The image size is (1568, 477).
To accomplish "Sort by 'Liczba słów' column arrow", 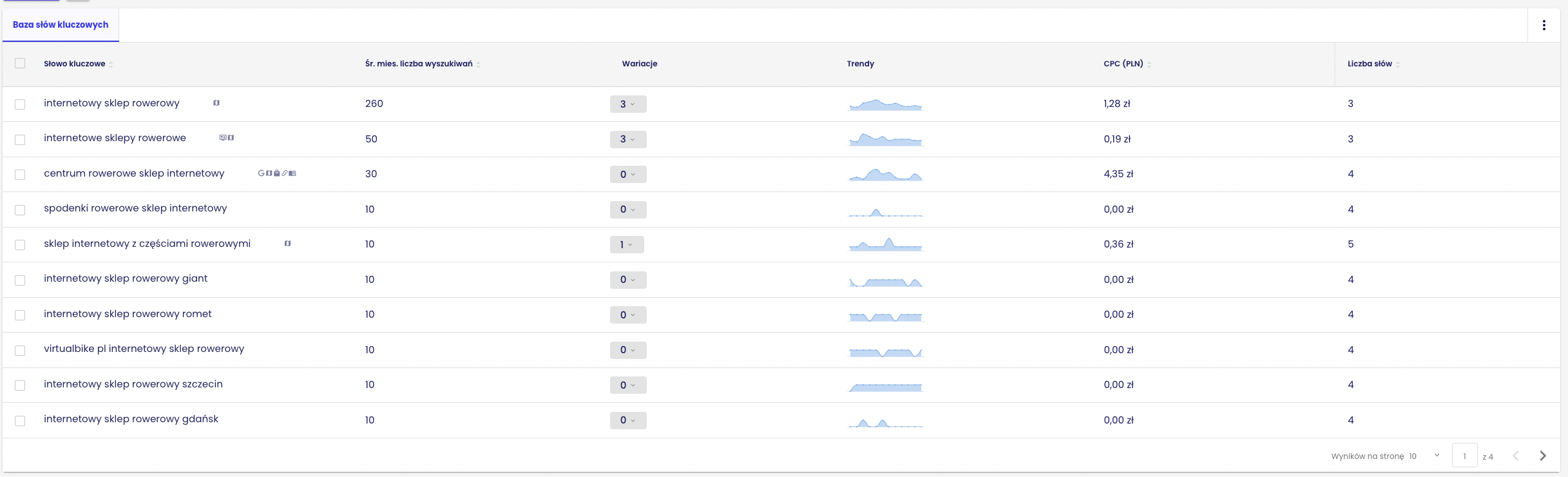I will coord(1397,64).
